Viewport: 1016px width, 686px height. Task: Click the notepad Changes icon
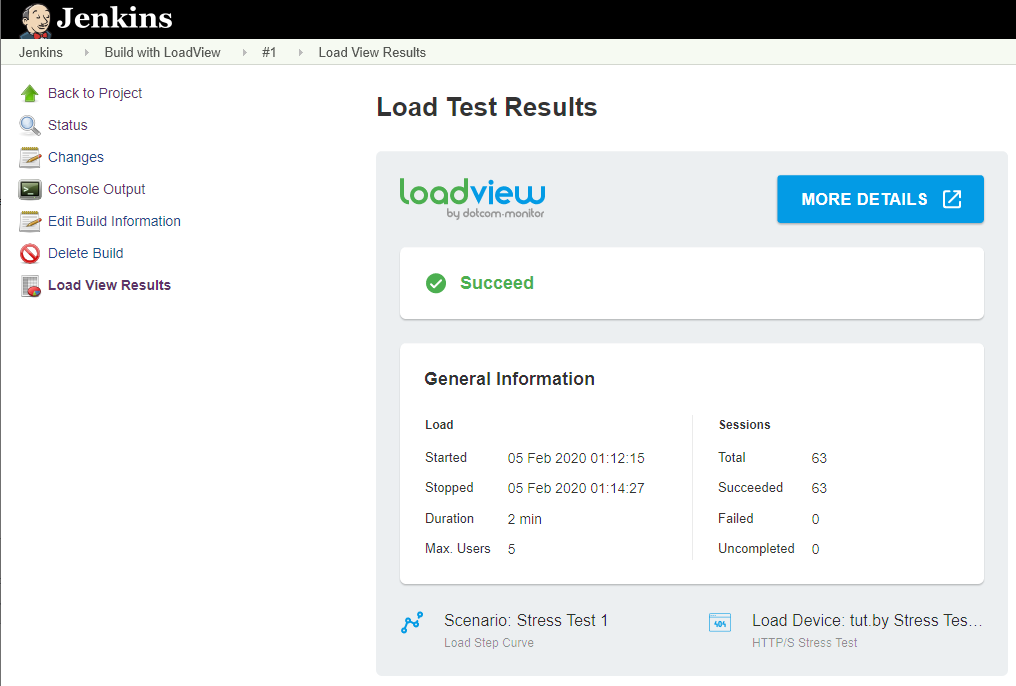point(30,157)
